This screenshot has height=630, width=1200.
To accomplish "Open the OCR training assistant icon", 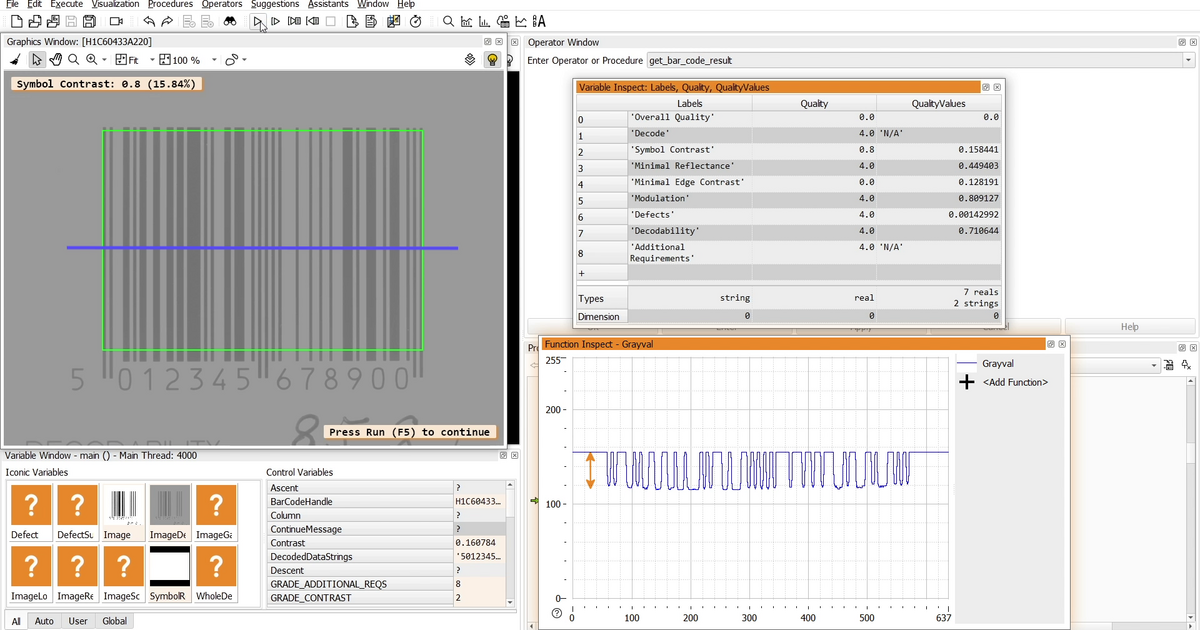I will [x=539, y=21].
